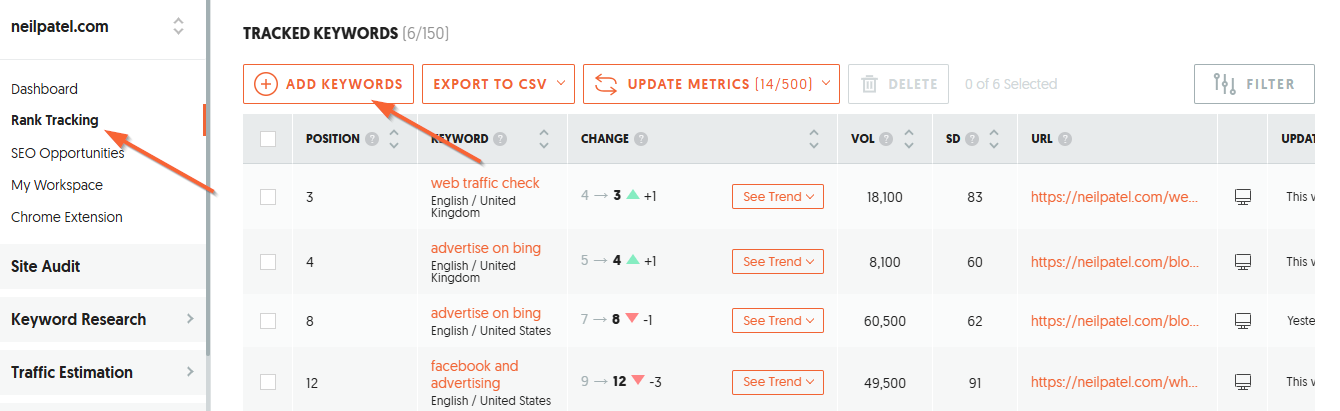Click help icon next to Position header

pyautogui.click(x=372, y=139)
